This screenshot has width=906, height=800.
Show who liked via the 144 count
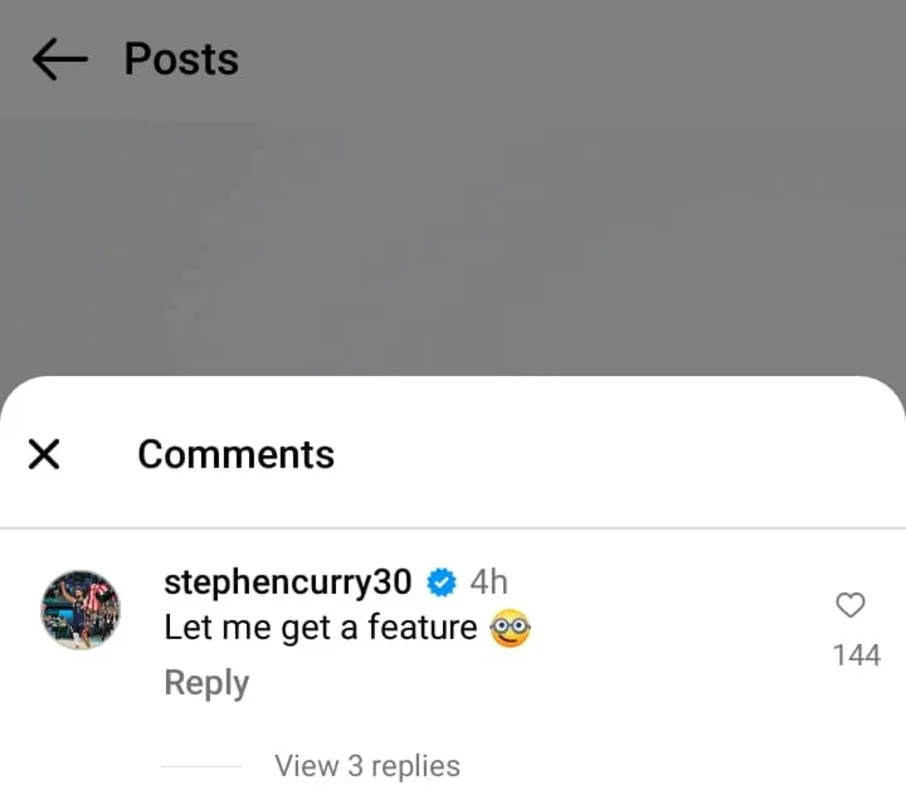tap(856, 655)
